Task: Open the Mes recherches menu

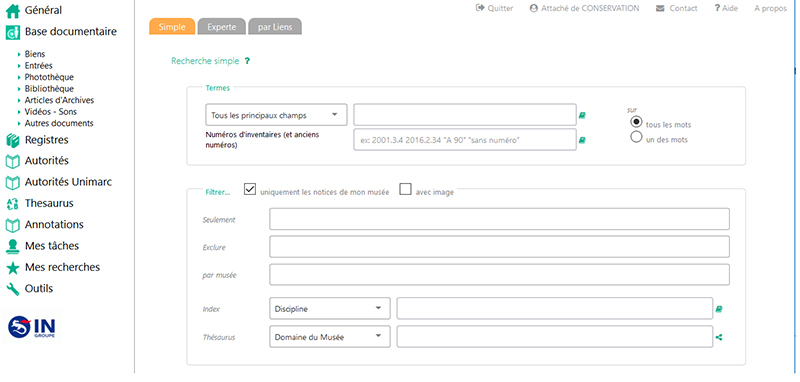Action: pyautogui.click(x=62, y=267)
